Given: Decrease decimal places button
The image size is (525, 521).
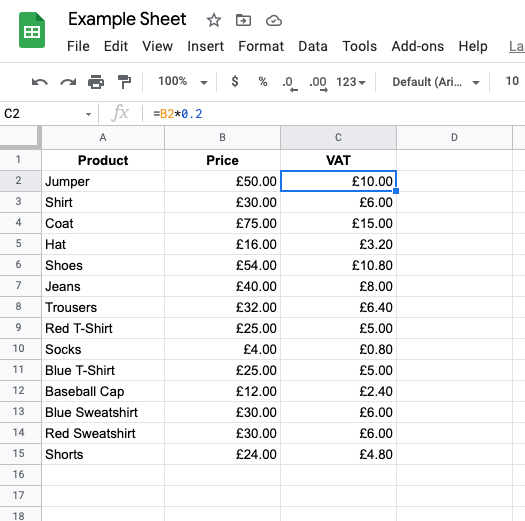Looking at the screenshot, I should point(290,83).
